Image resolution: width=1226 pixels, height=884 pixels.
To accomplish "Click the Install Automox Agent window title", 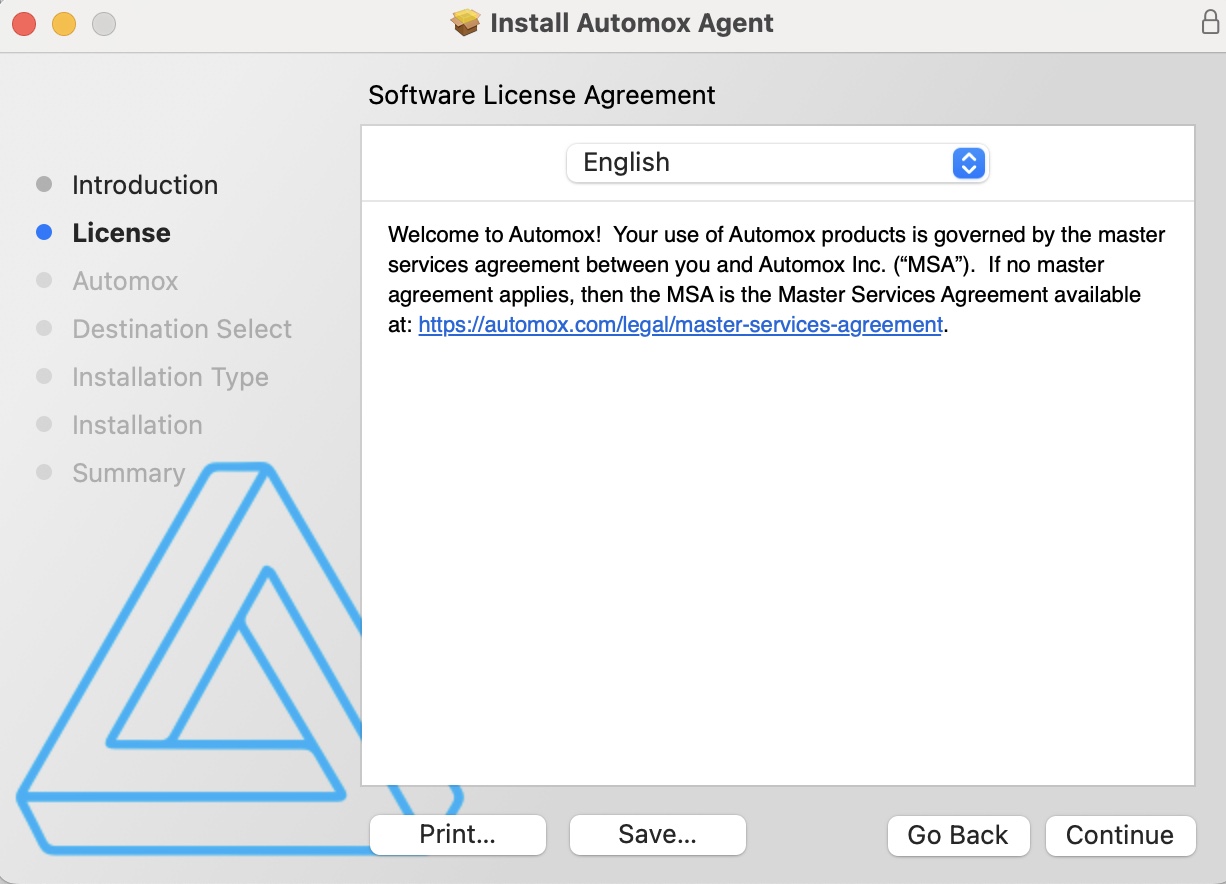I will [632, 22].
